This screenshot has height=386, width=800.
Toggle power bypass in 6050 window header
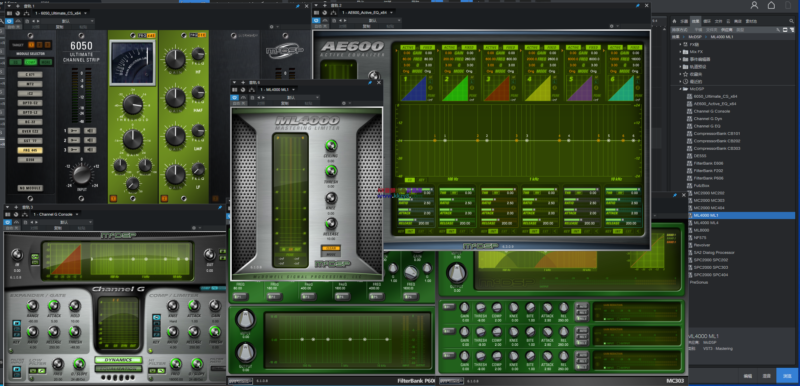click(9, 21)
